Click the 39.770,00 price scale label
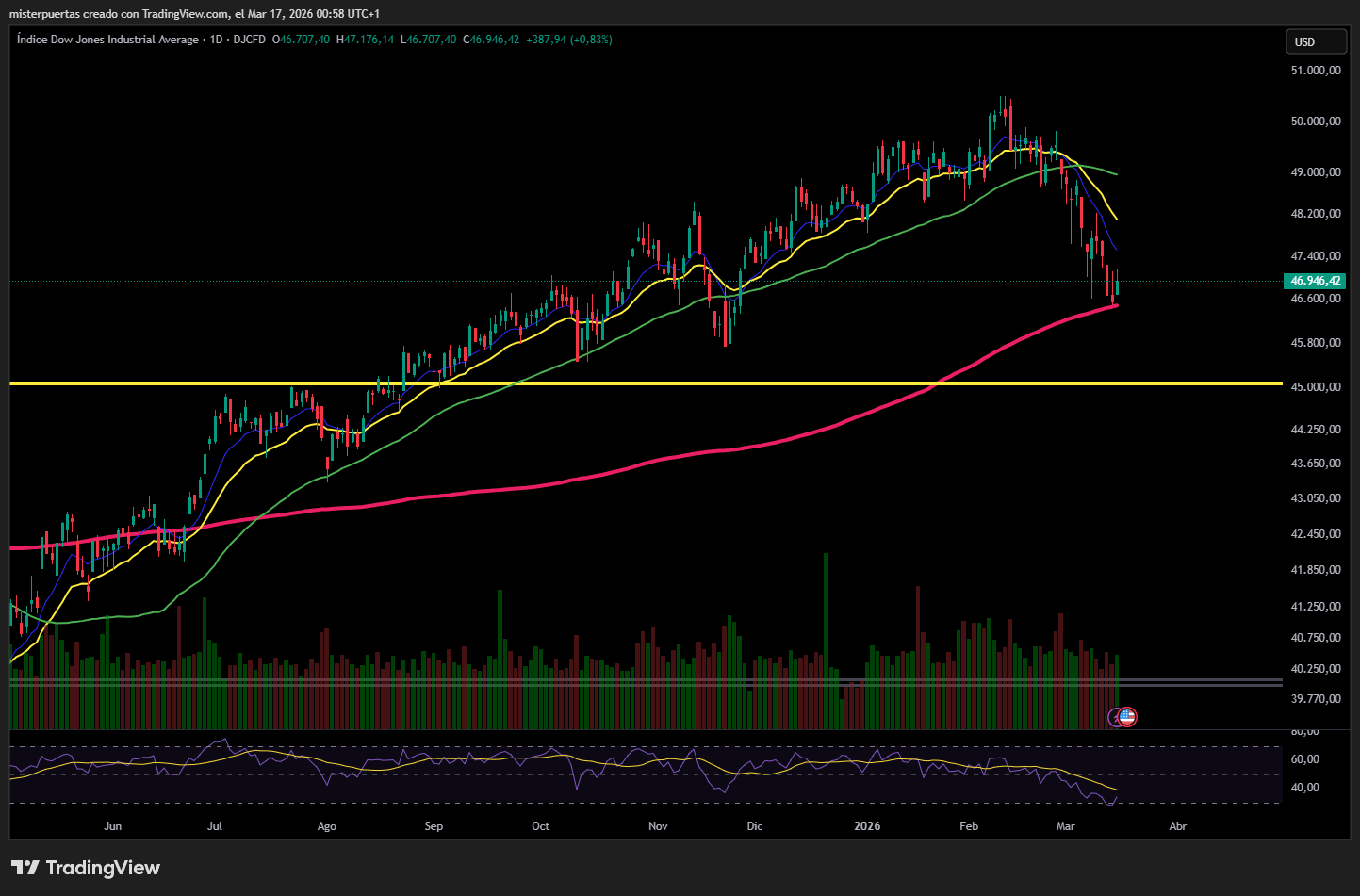 coord(1316,699)
